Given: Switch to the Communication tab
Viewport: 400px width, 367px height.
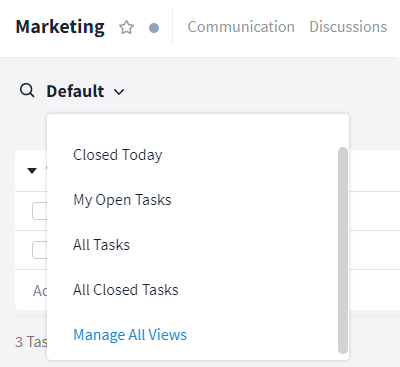Looking at the screenshot, I should click(241, 27).
